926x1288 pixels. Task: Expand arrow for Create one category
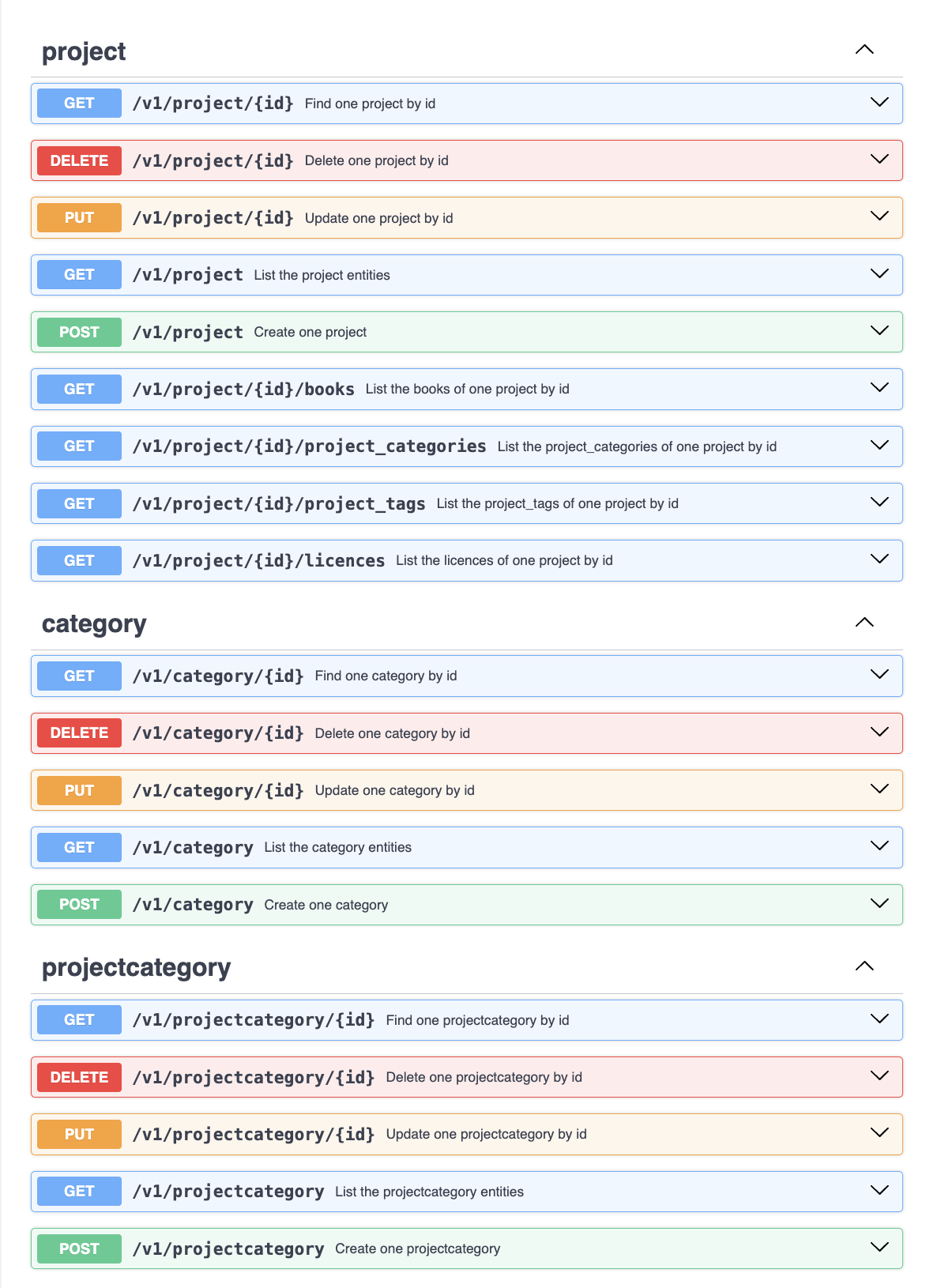pyautogui.click(x=879, y=904)
